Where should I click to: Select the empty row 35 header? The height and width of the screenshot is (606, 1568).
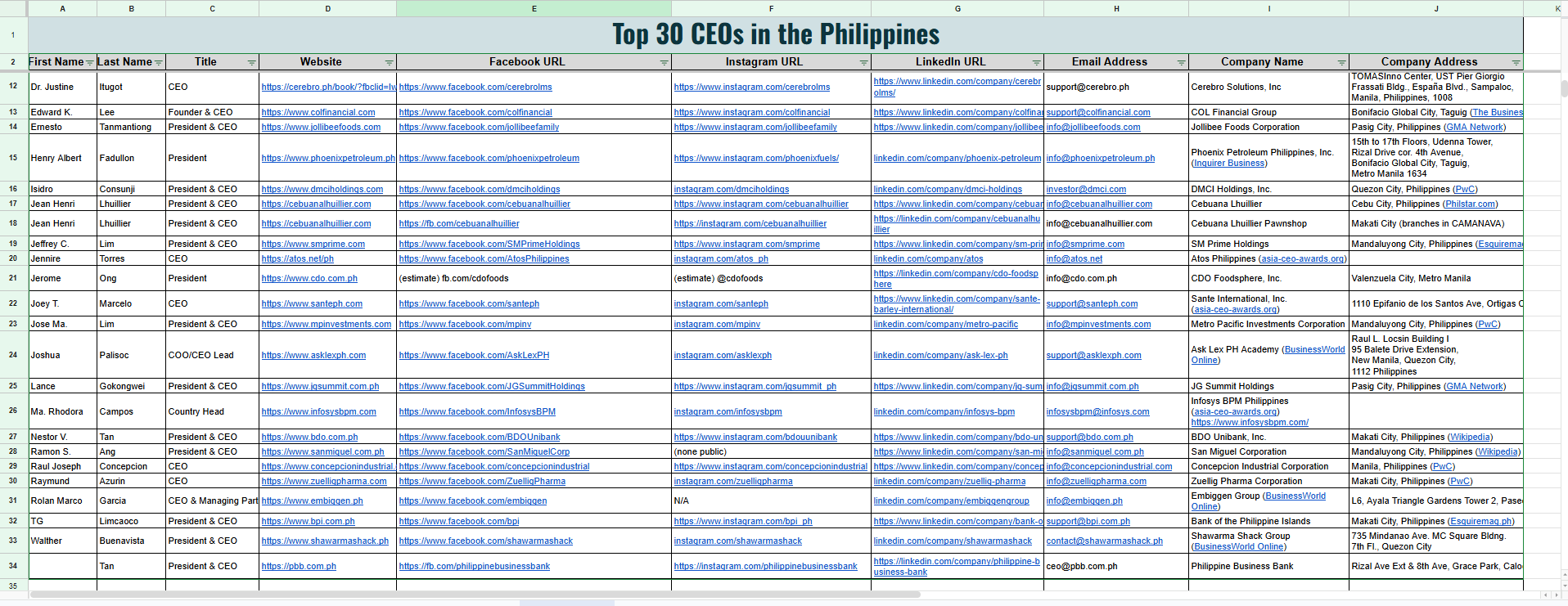(13, 586)
